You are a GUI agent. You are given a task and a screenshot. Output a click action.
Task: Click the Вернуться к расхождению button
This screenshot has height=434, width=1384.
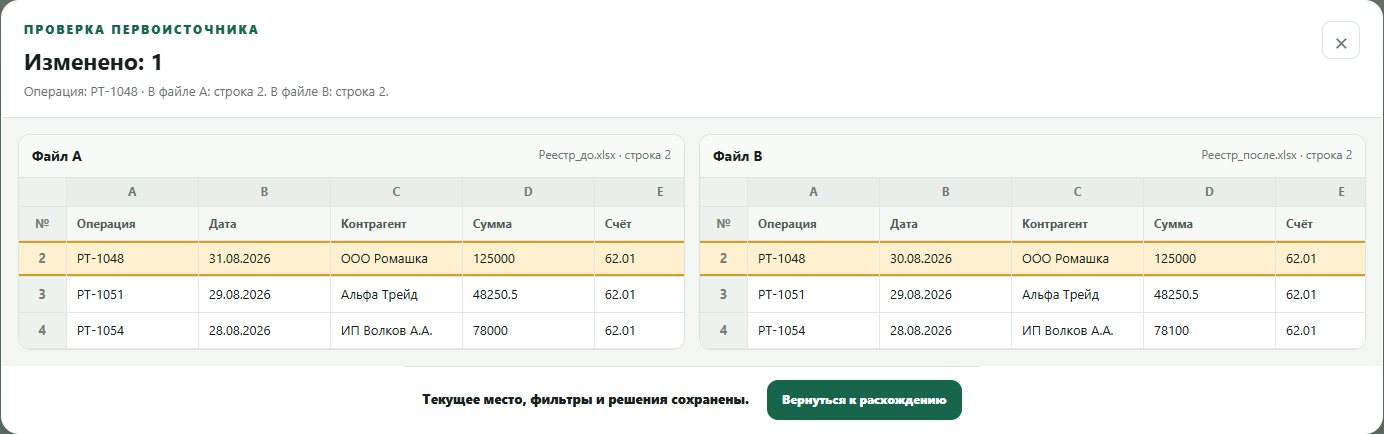coord(864,400)
